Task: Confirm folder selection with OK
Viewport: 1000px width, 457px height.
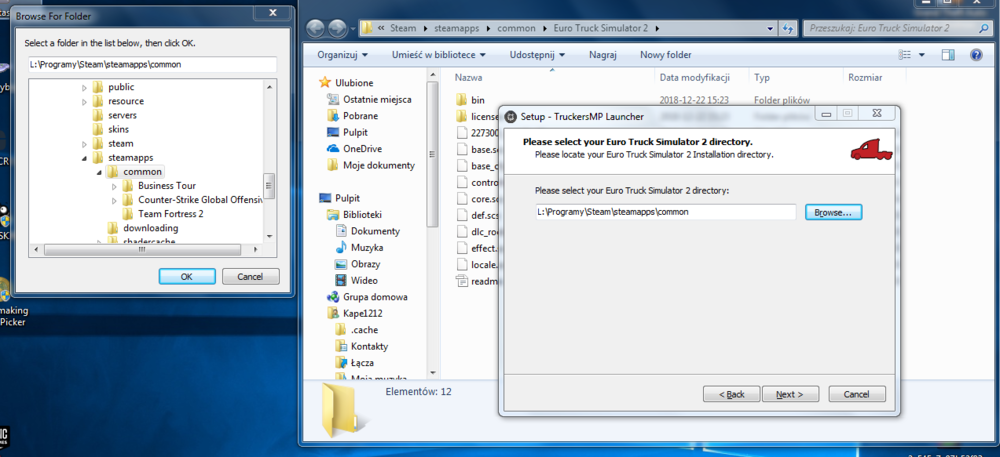Action: (187, 277)
